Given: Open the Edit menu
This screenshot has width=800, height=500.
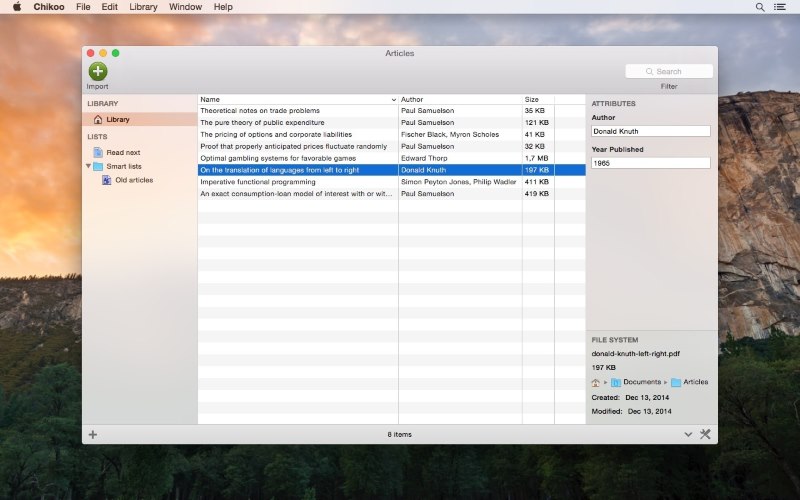Looking at the screenshot, I should click(x=109, y=7).
